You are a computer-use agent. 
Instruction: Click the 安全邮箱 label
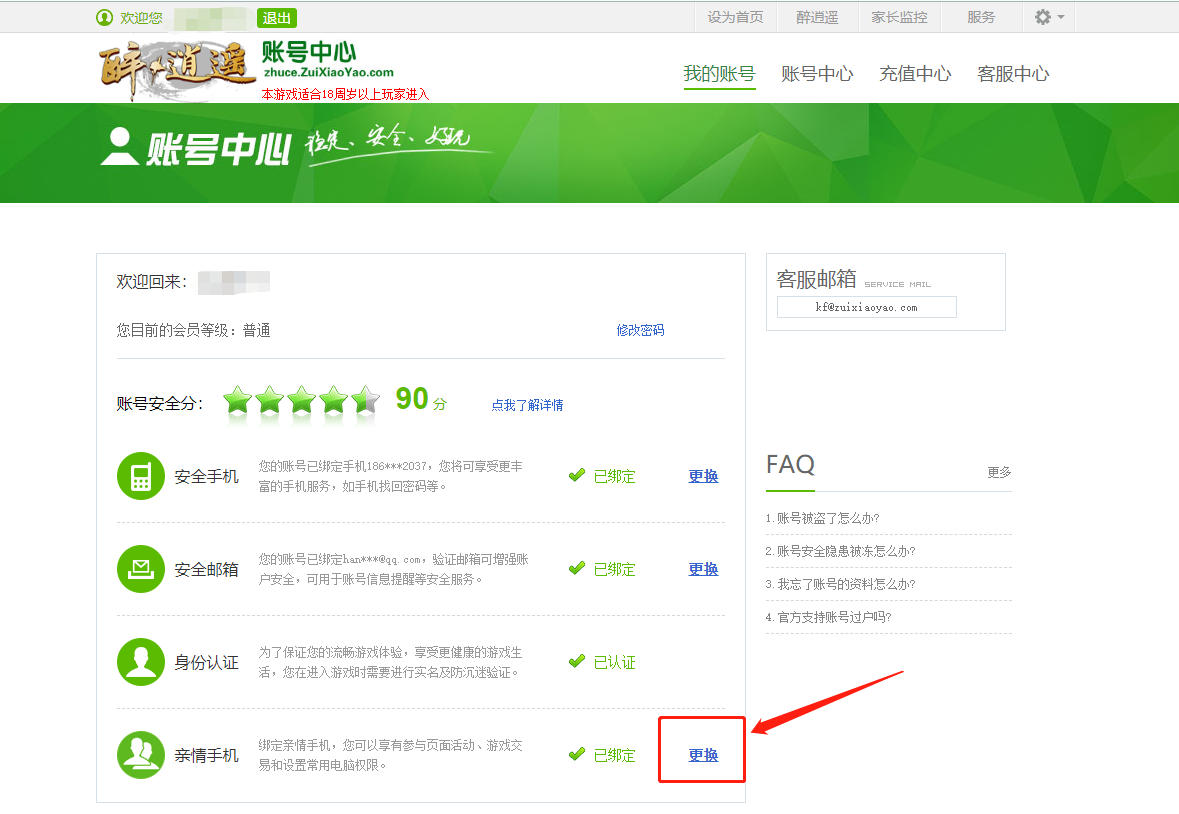click(207, 570)
